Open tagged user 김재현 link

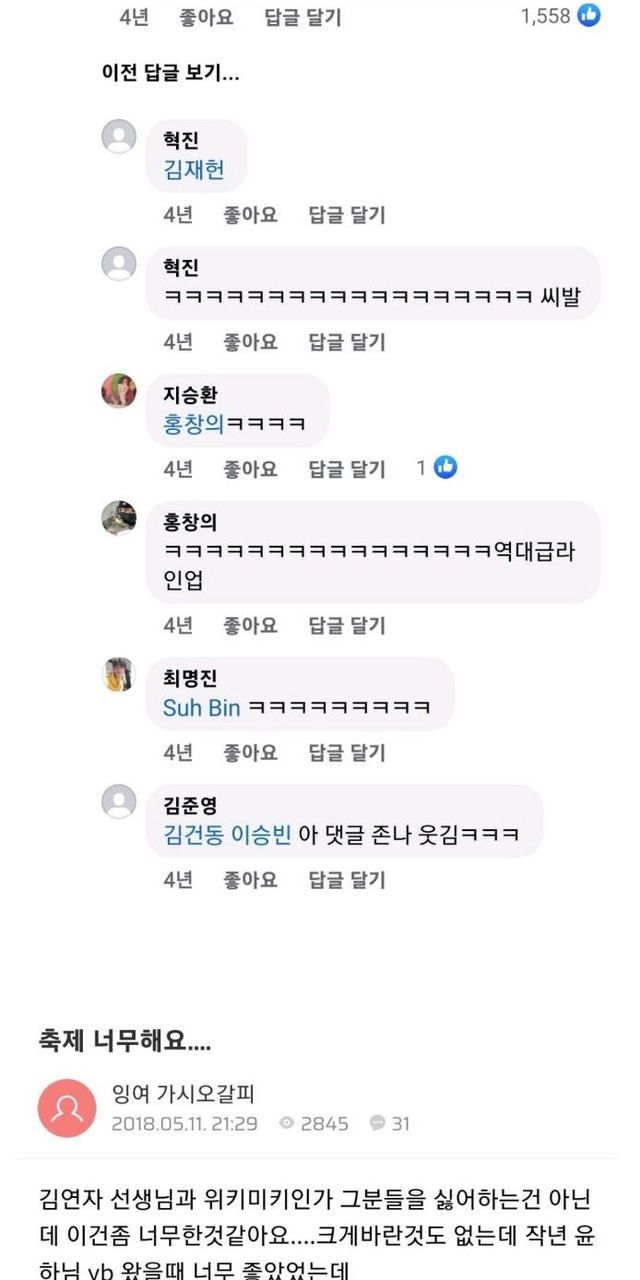pos(193,170)
